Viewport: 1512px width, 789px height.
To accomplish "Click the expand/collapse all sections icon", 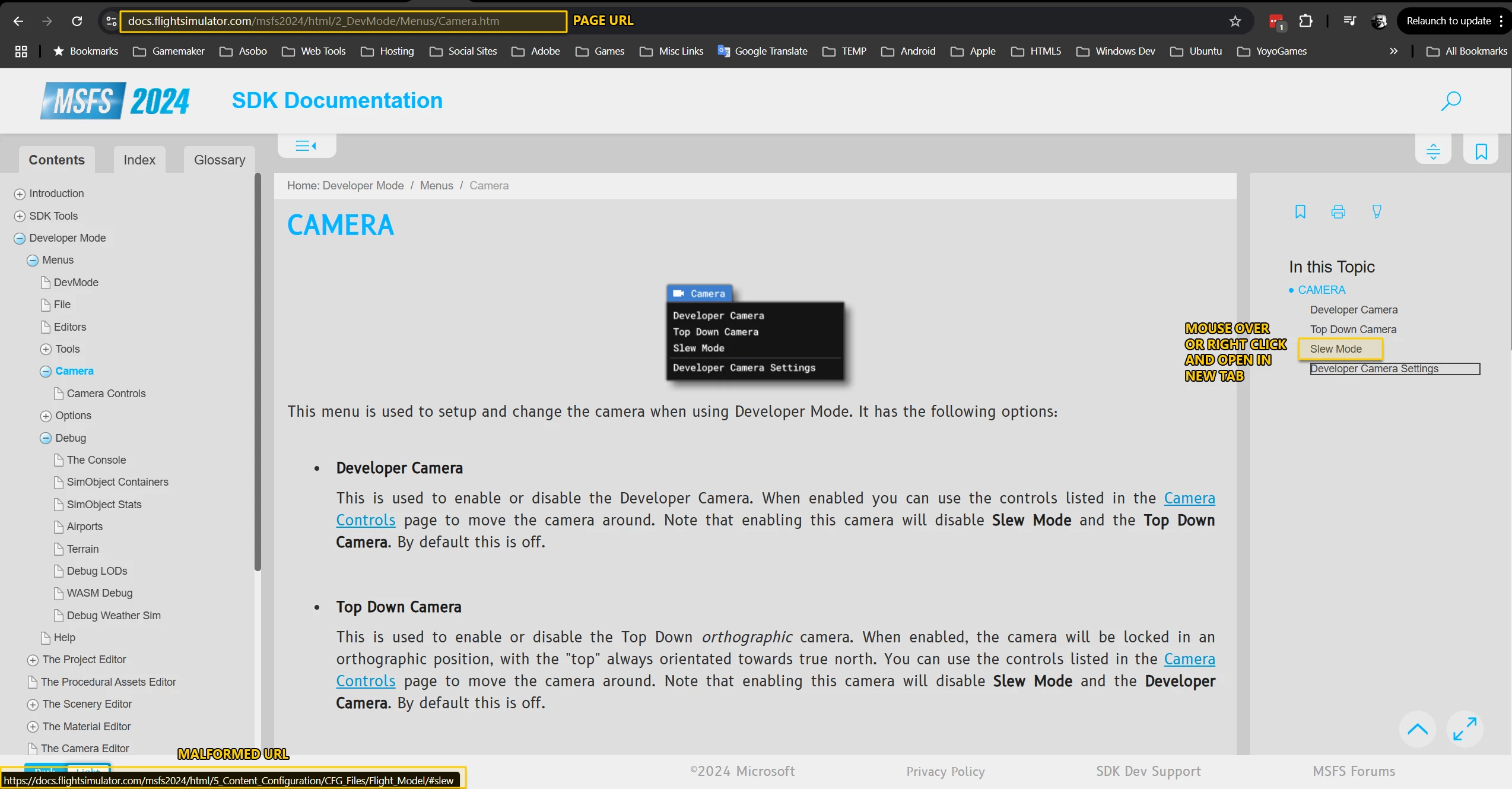I will pos(1433,151).
